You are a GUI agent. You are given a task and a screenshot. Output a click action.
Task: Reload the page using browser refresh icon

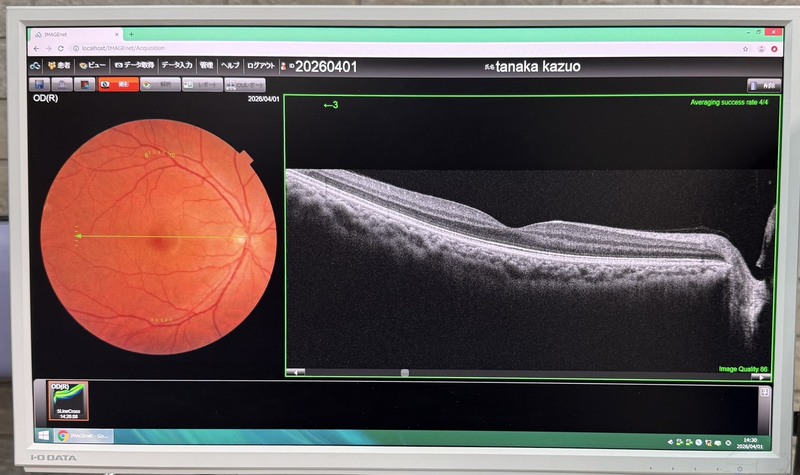tap(62, 48)
